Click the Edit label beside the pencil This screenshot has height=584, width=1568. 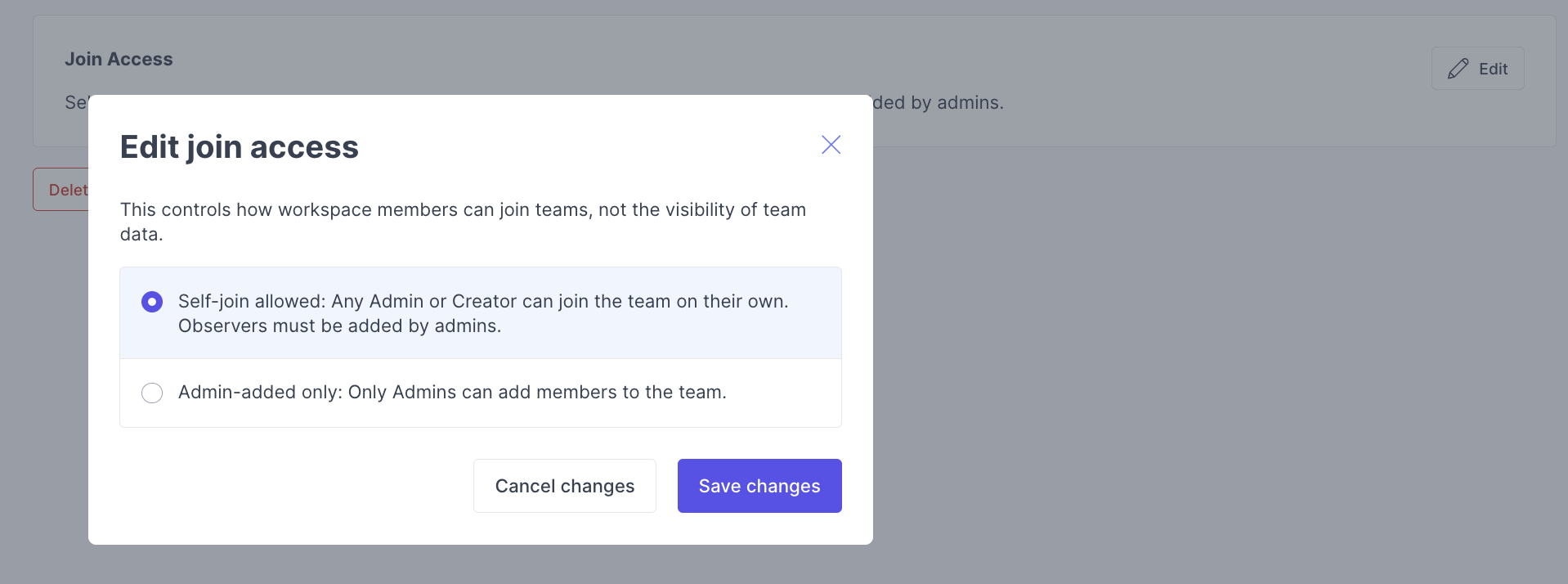click(x=1493, y=70)
